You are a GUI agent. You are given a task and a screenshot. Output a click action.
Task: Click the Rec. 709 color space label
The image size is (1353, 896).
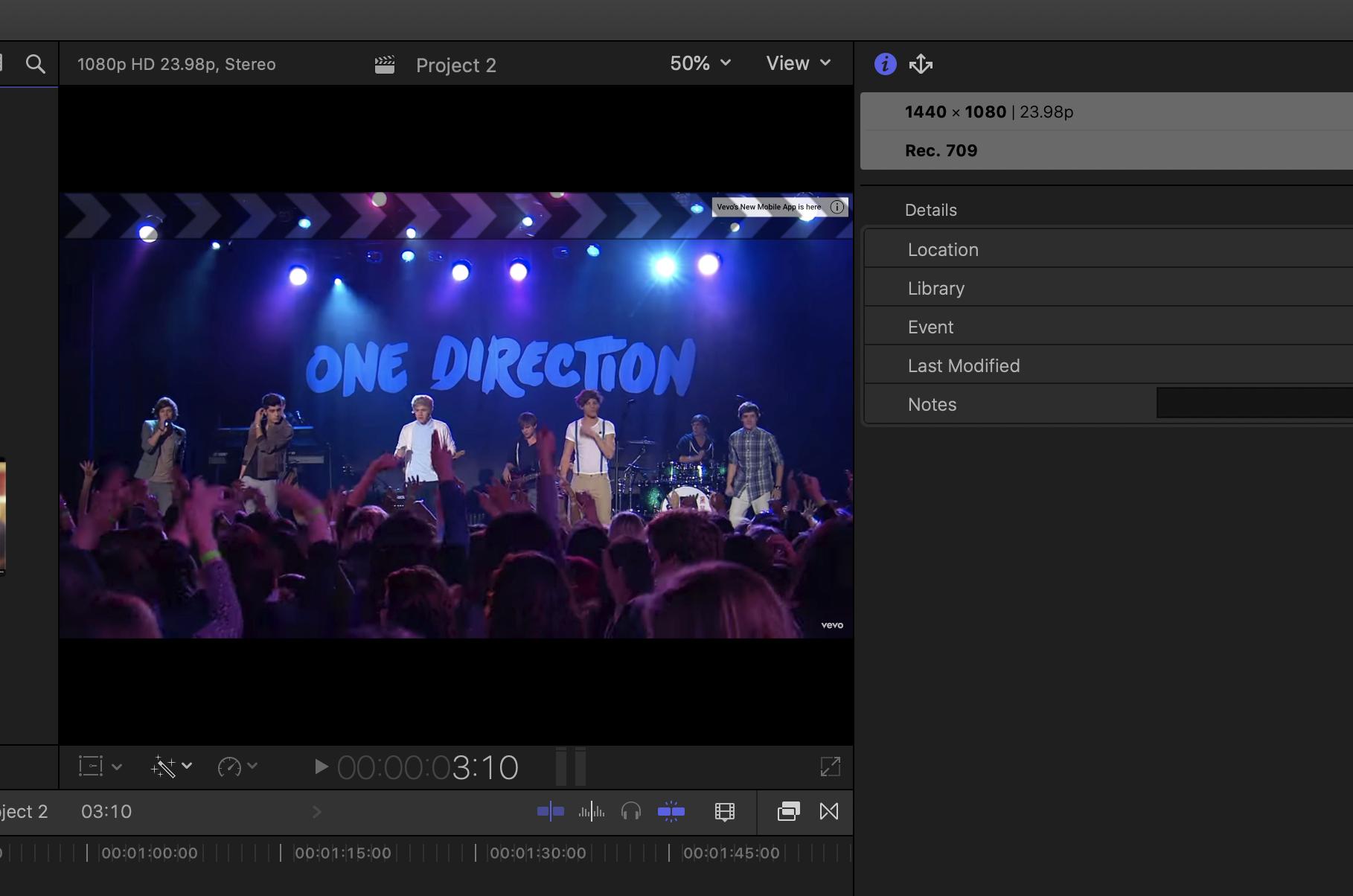941,150
